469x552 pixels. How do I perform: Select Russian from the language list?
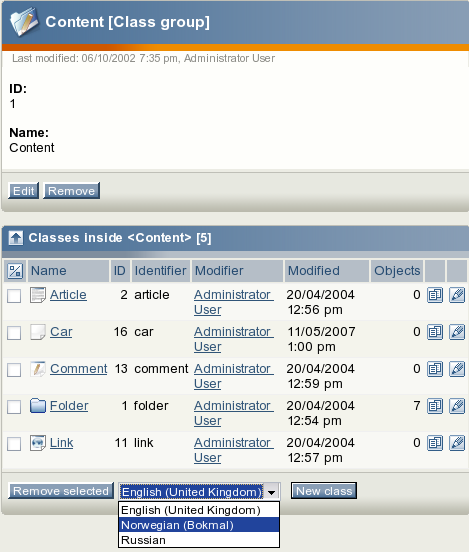tap(199, 540)
